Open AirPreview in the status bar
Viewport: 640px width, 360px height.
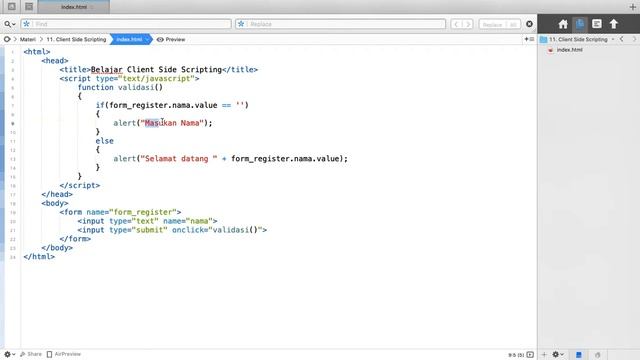click(64, 354)
